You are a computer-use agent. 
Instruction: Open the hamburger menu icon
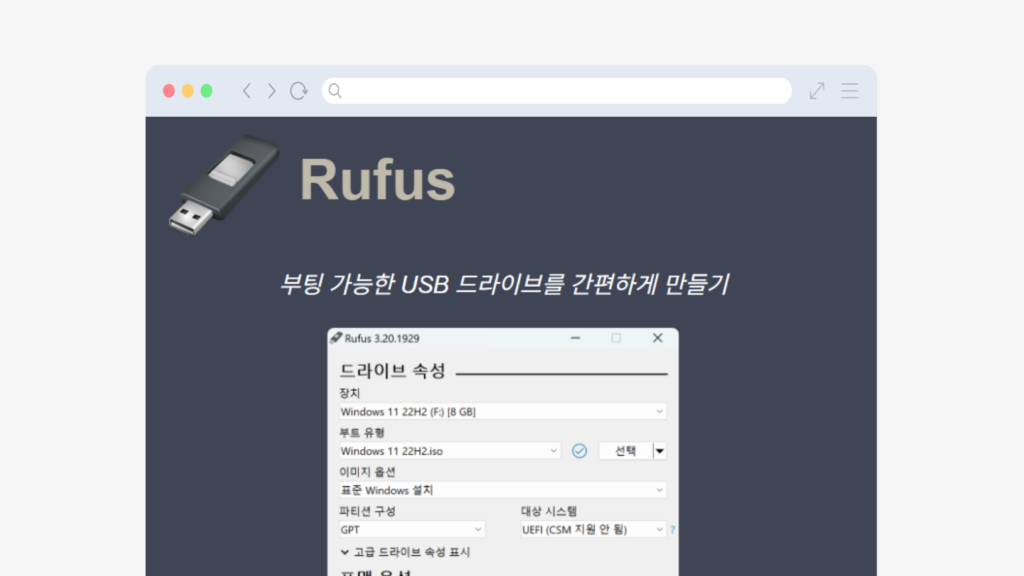point(850,91)
